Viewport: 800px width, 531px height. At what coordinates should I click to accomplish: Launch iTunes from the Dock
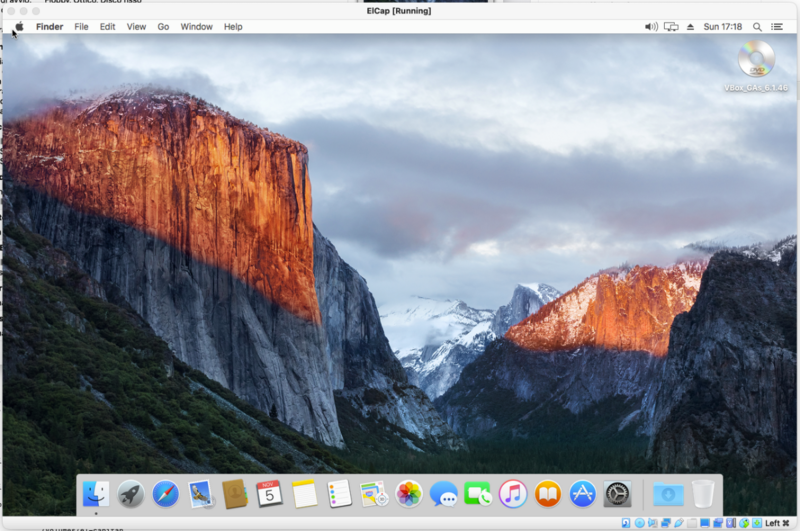513,493
